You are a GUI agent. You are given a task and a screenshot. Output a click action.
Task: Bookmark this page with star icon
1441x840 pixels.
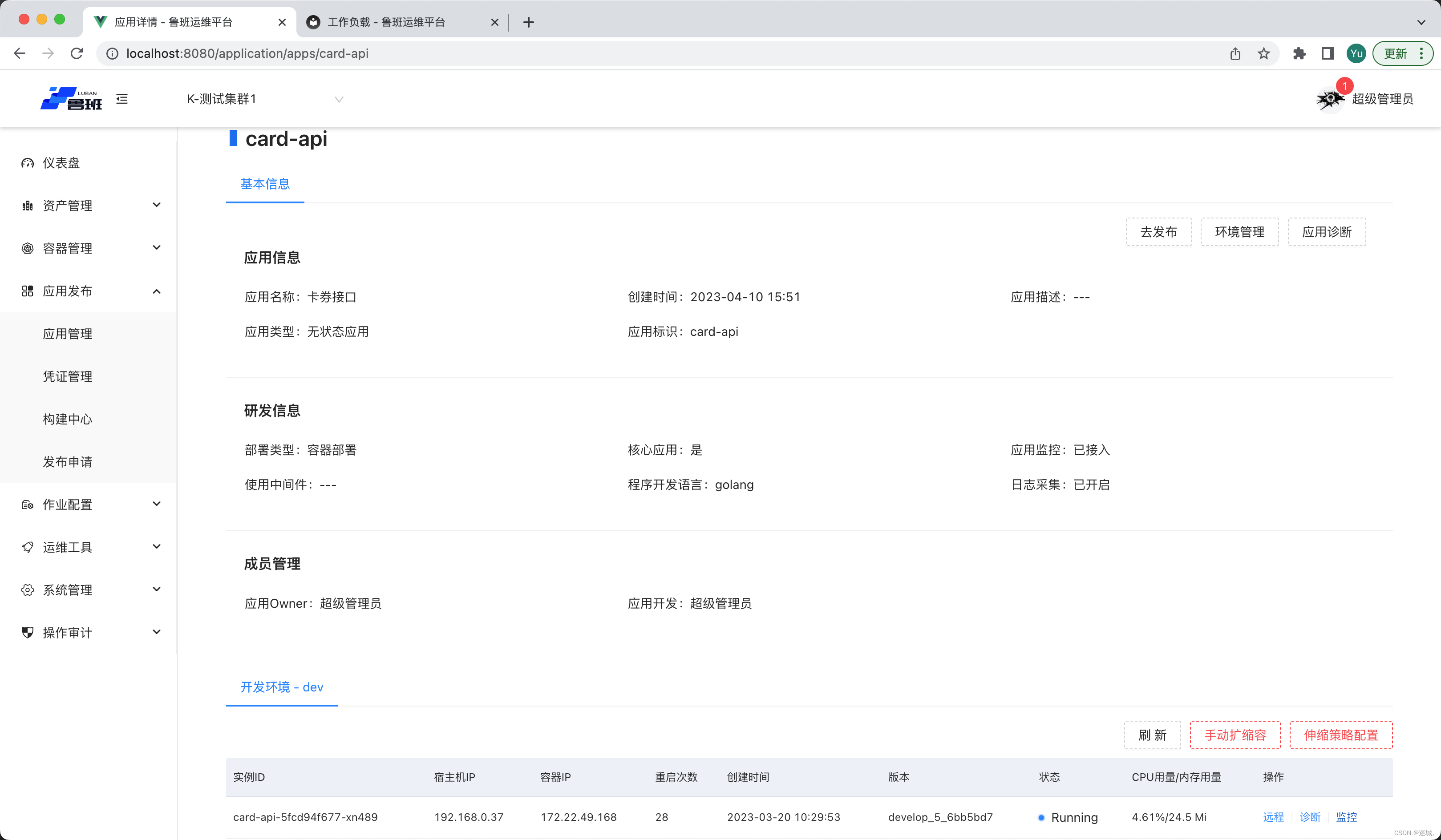[1264, 53]
